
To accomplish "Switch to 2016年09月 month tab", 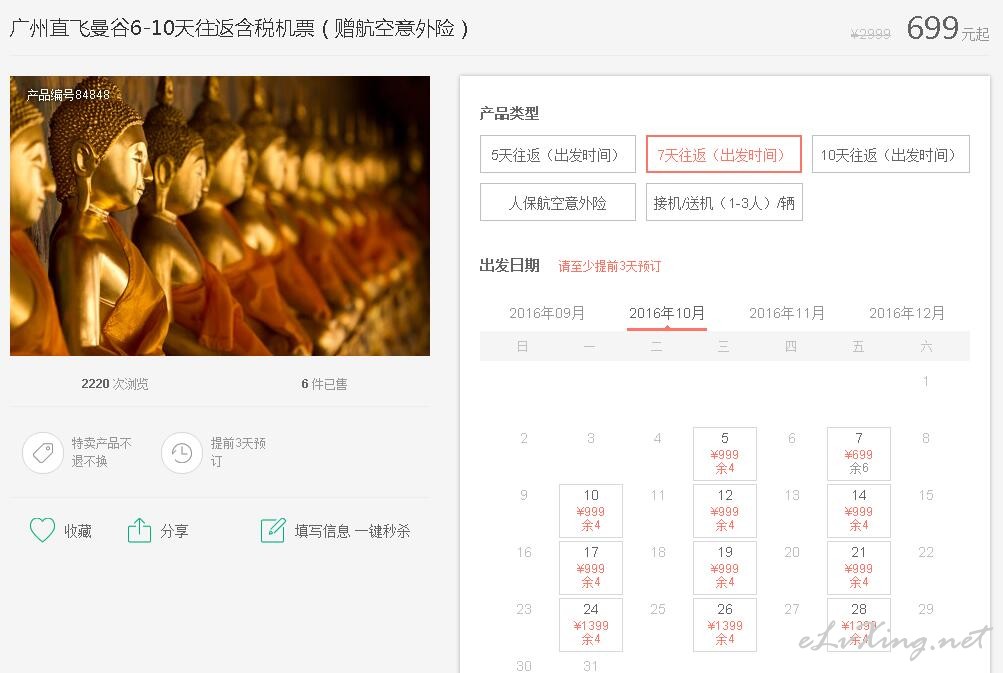I will 547,313.
